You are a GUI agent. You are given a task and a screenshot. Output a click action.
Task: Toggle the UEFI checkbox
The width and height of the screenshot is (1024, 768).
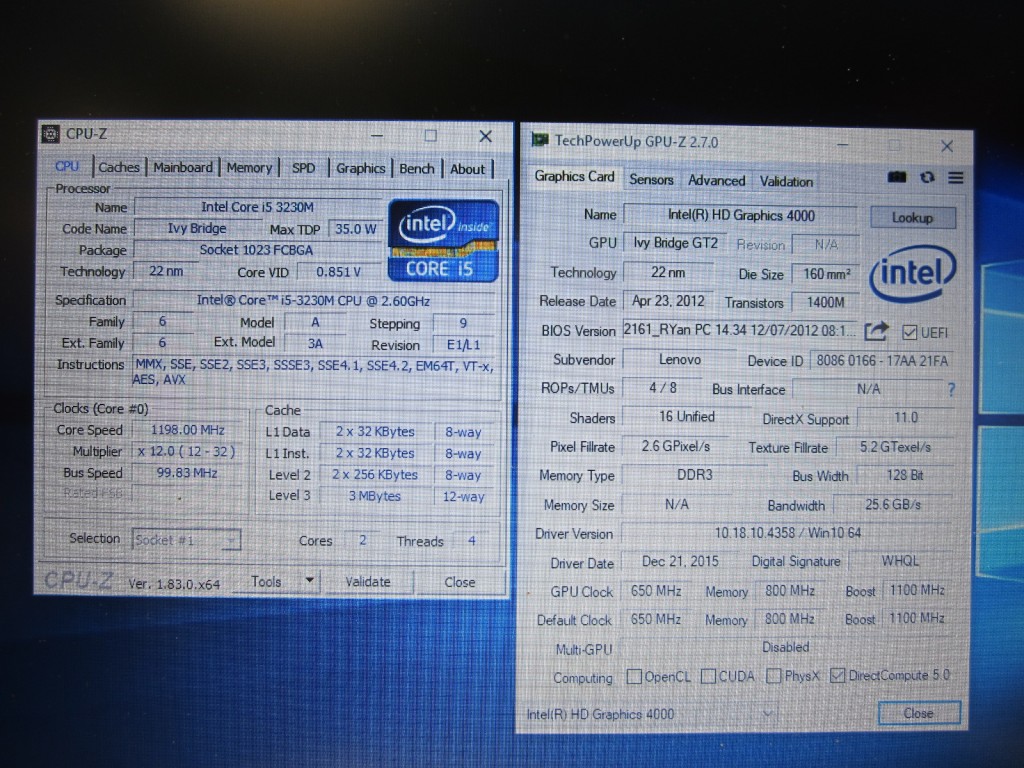(909, 332)
